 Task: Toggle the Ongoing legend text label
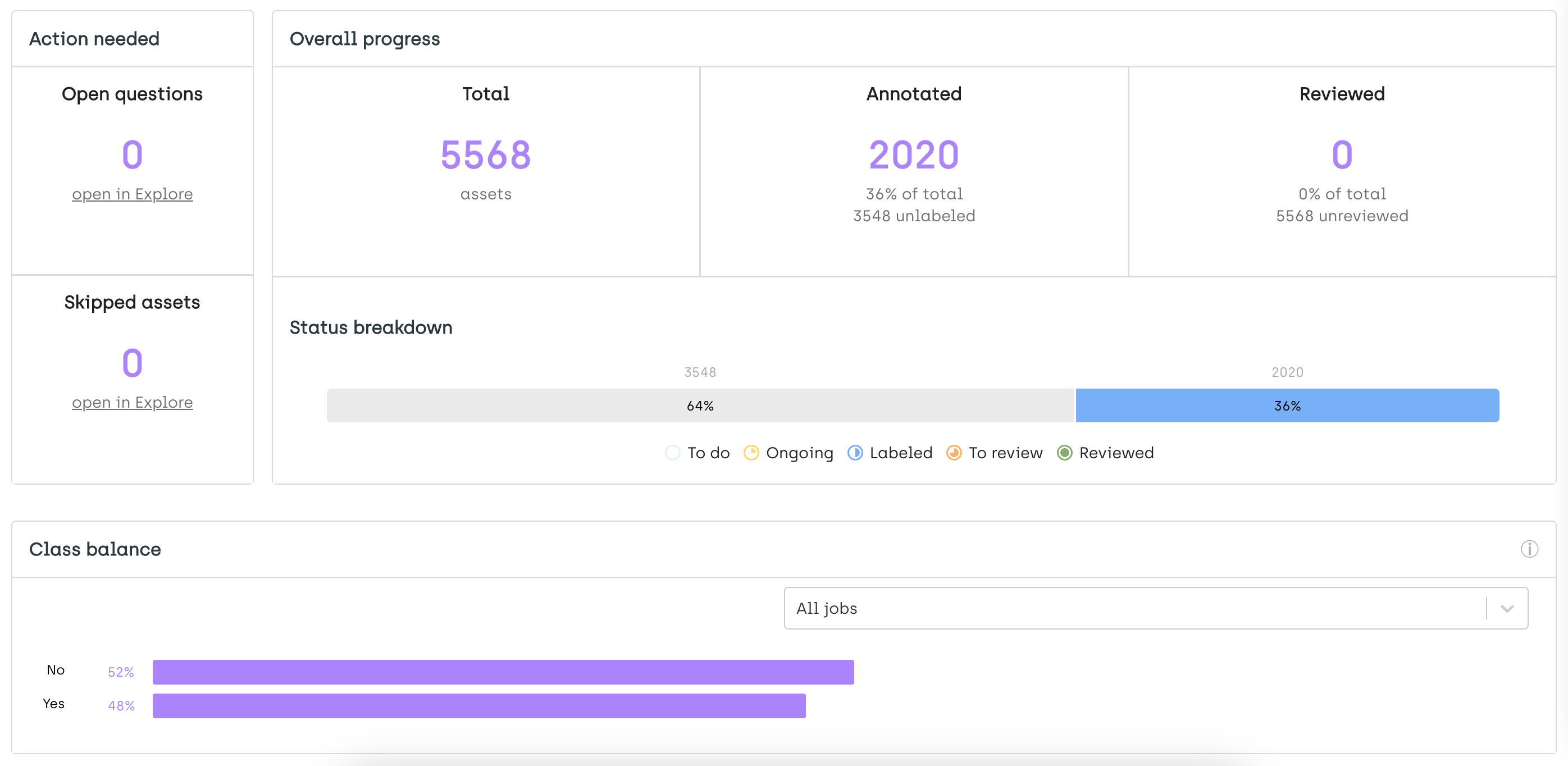click(799, 453)
